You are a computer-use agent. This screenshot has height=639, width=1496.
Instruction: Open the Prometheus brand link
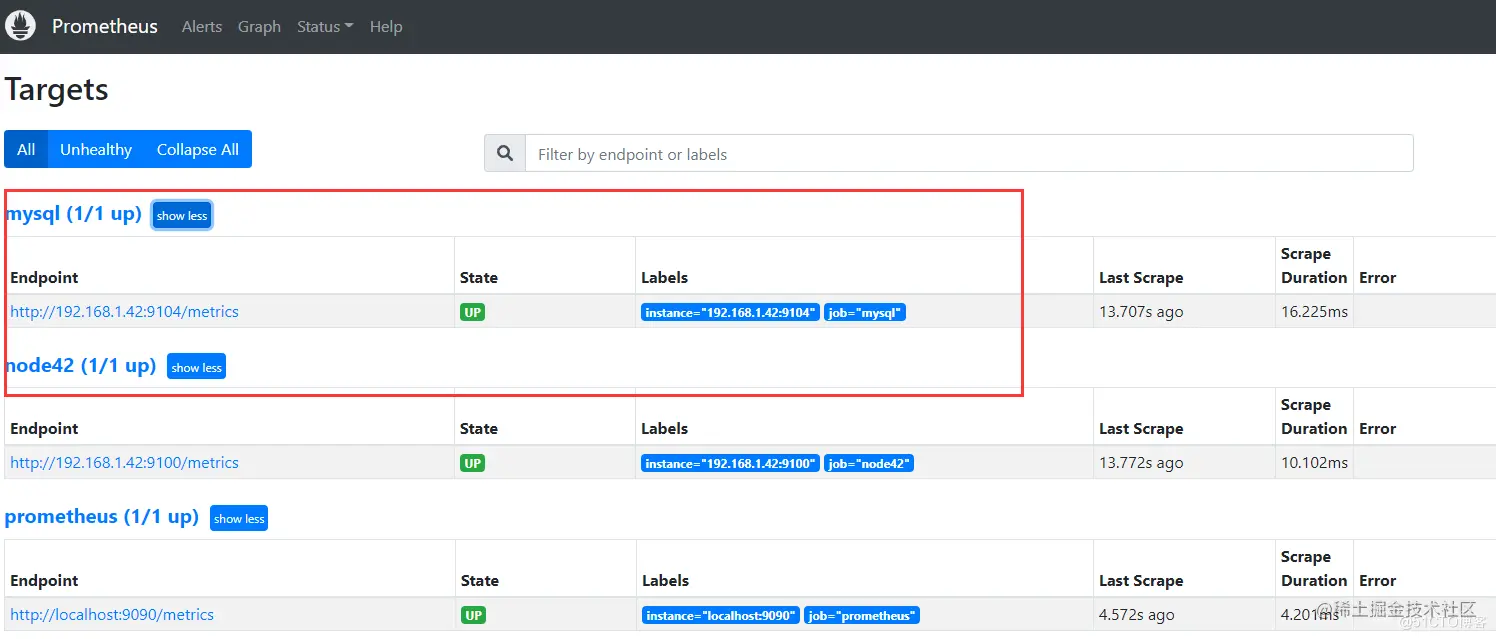tap(105, 27)
